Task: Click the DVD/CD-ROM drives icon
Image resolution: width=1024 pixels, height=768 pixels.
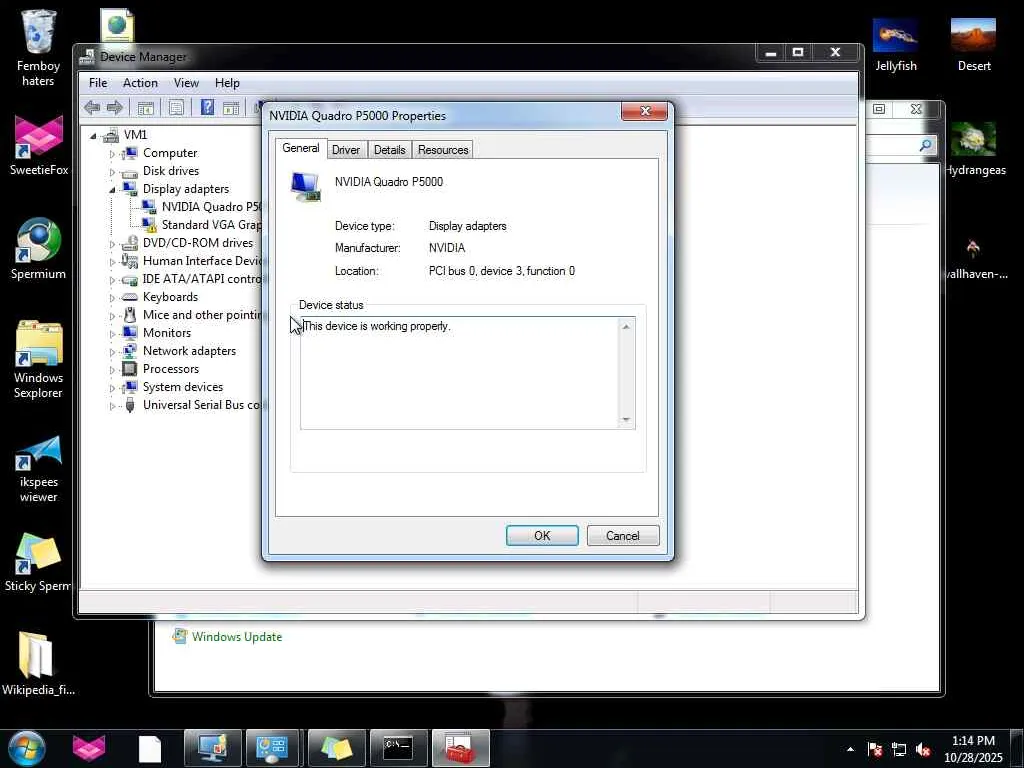Action: click(x=130, y=243)
